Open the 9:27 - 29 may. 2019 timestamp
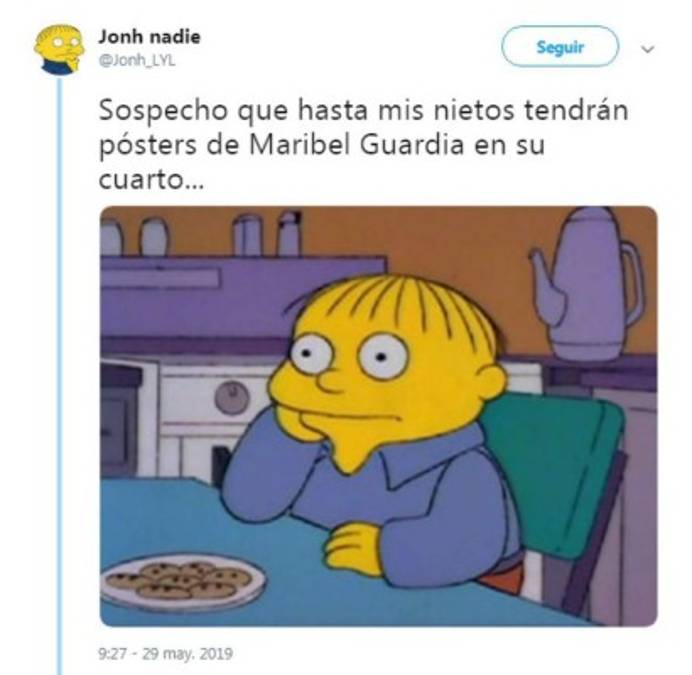The image size is (692, 675). click(165, 653)
